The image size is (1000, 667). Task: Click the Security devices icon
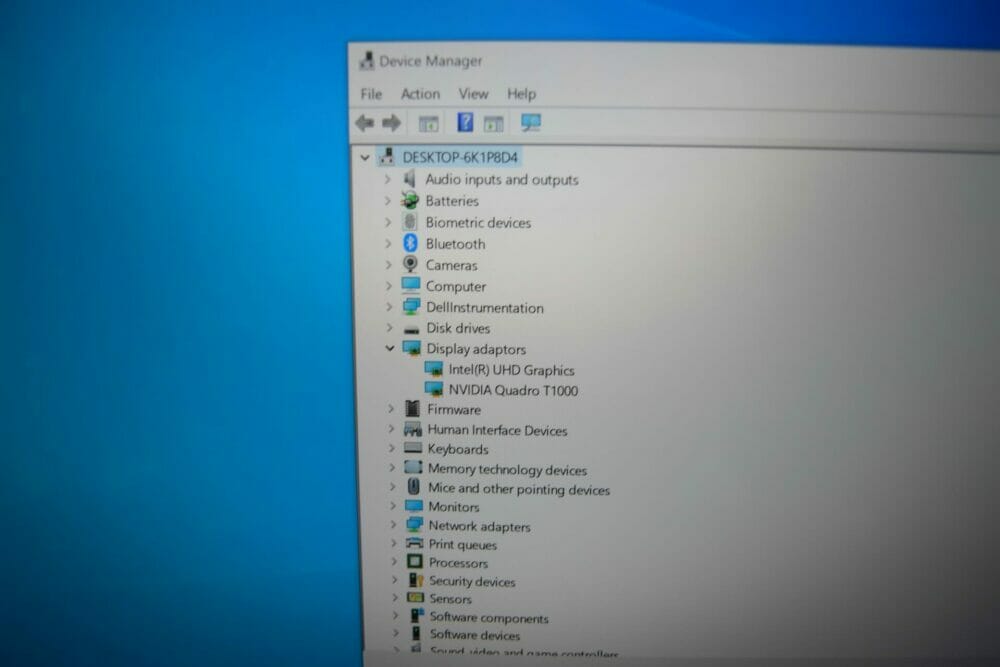[x=416, y=580]
